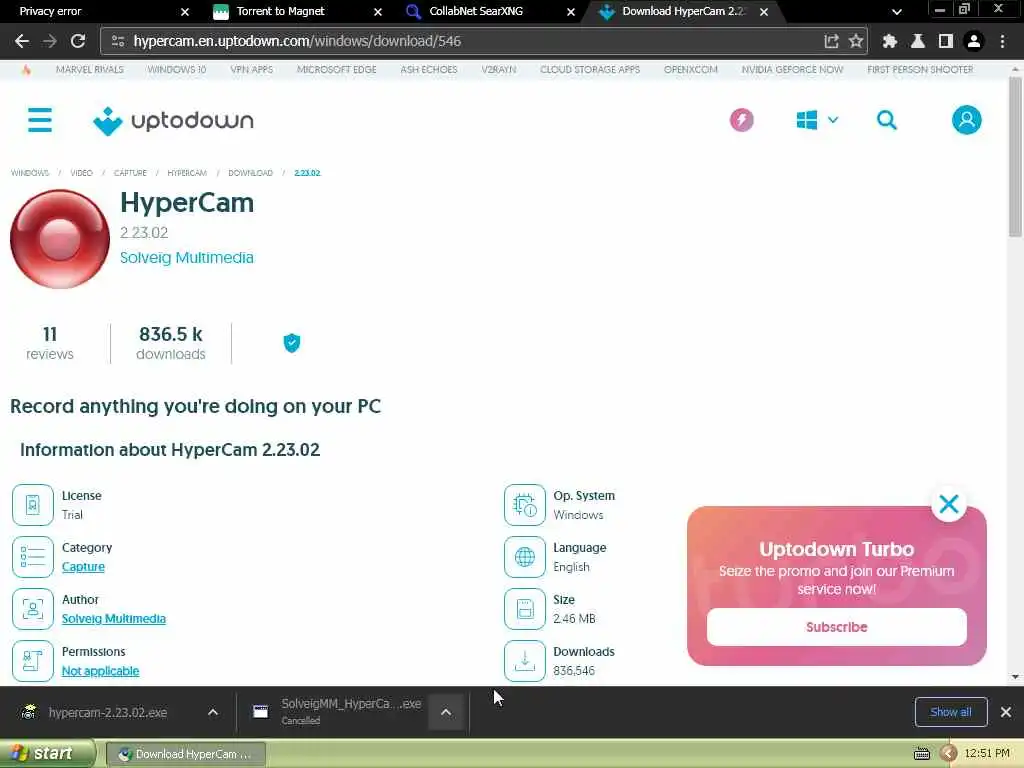Click the Language globe icon
This screenshot has width=1024, height=768.
[524, 557]
